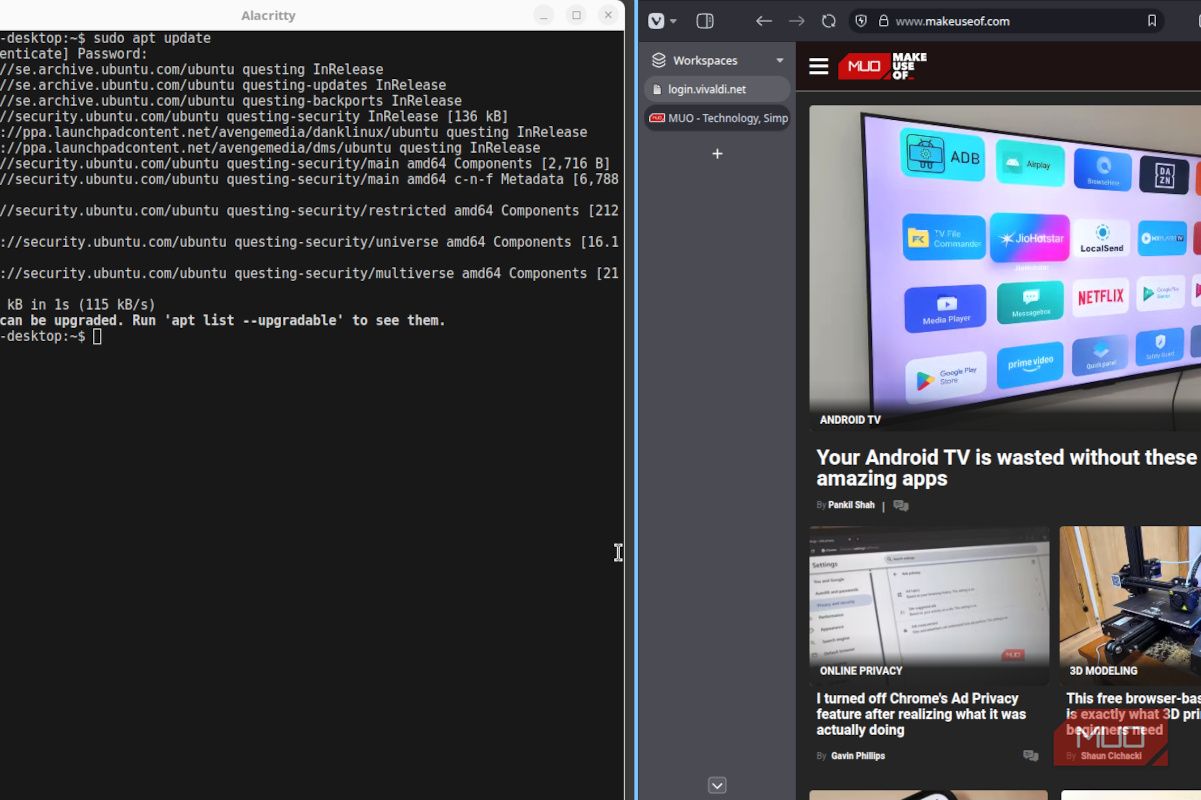This screenshot has width=1201, height=800.
Task: Open comments icon beside Pankil Shah
Action: pyautogui.click(x=900, y=506)
